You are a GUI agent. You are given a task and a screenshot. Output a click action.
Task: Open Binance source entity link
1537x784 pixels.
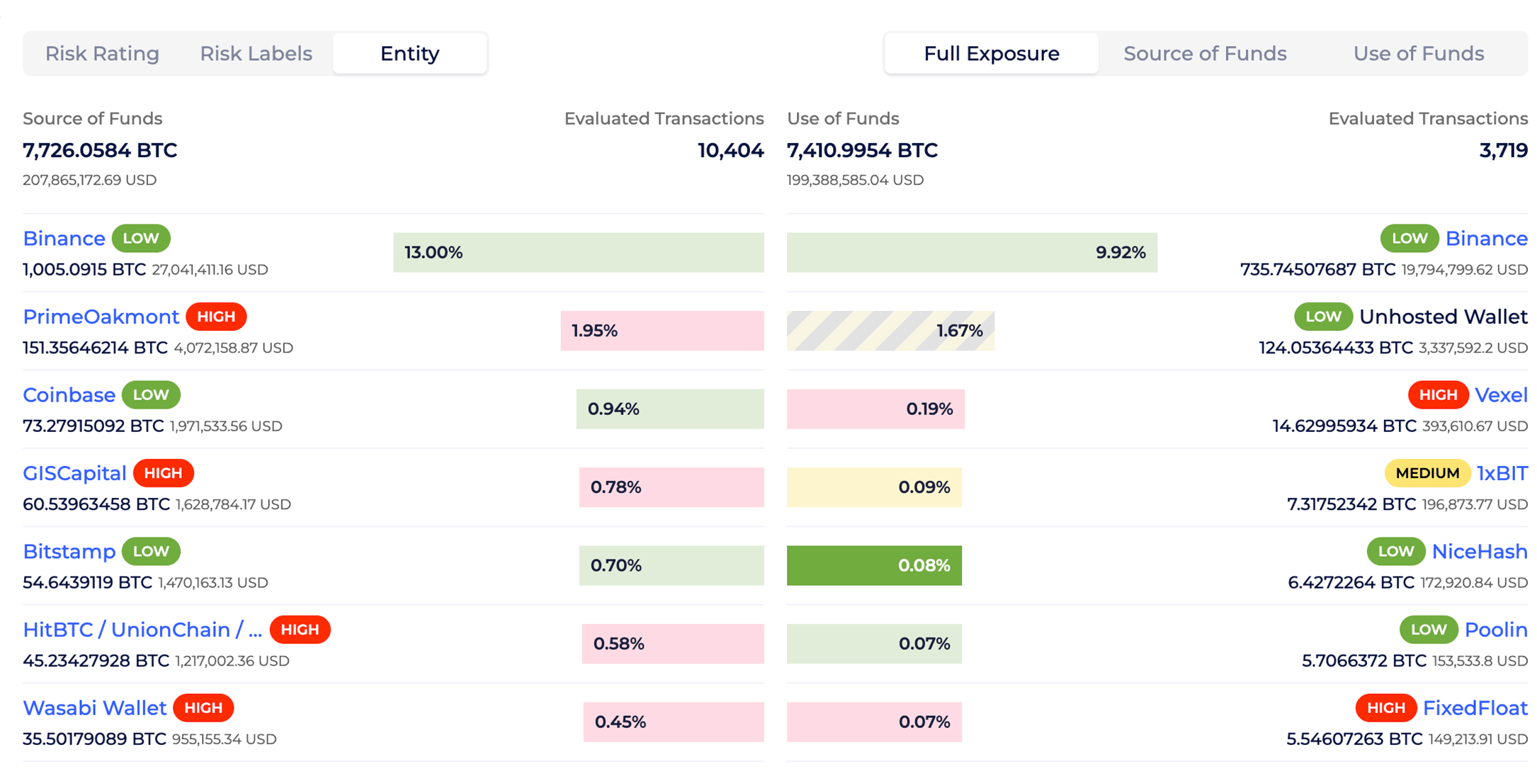pyautogui.click(x=64, y=239)
